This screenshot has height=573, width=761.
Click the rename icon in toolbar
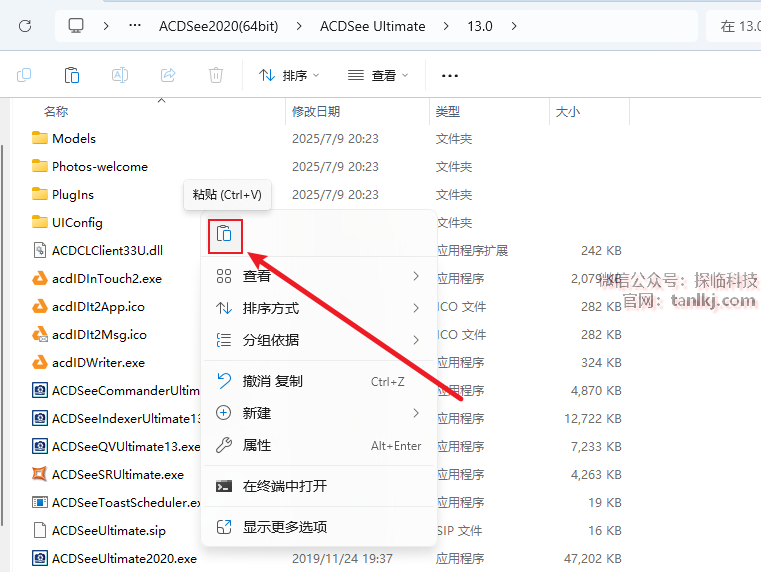pyautogui.click(x=120, y=75)
